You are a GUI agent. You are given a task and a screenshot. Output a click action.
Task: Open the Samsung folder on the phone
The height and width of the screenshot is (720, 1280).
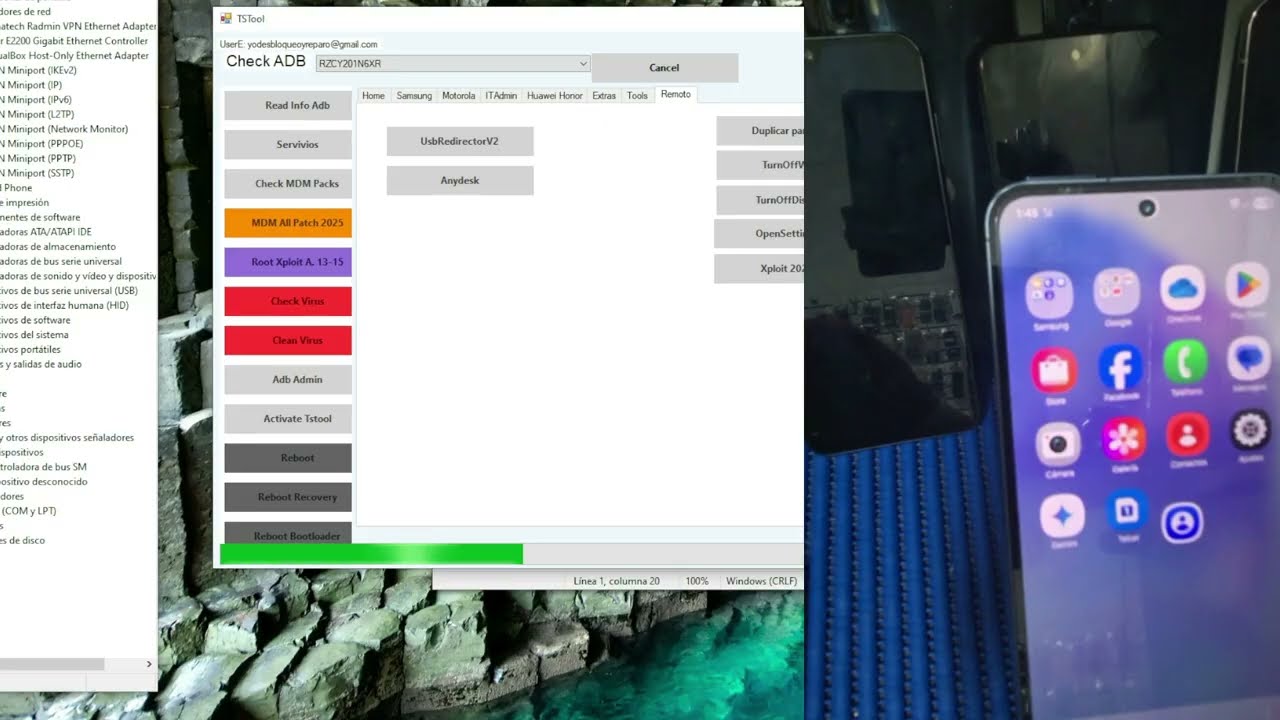coord(1050,295)
